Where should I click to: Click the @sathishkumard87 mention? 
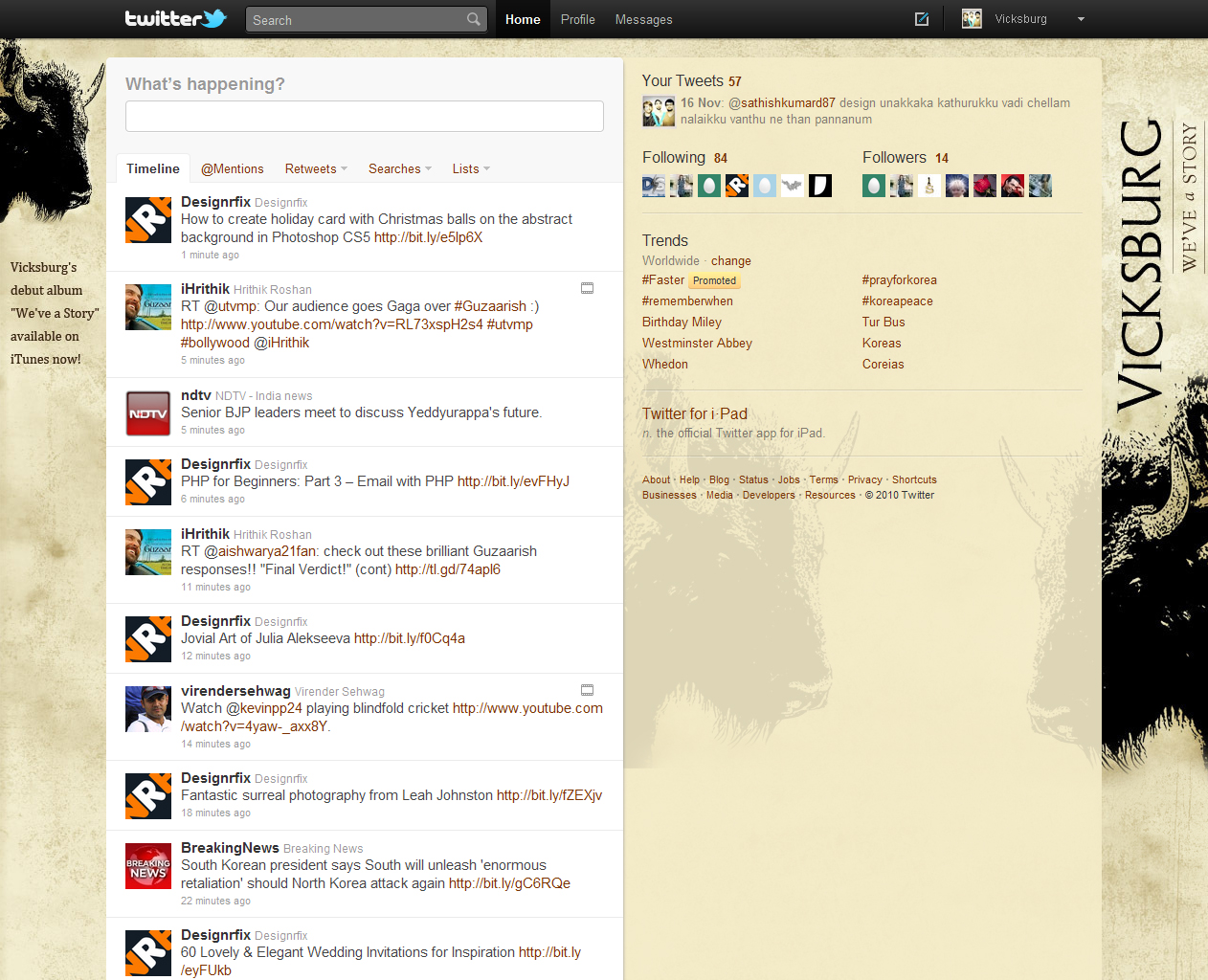coord(782,102)
